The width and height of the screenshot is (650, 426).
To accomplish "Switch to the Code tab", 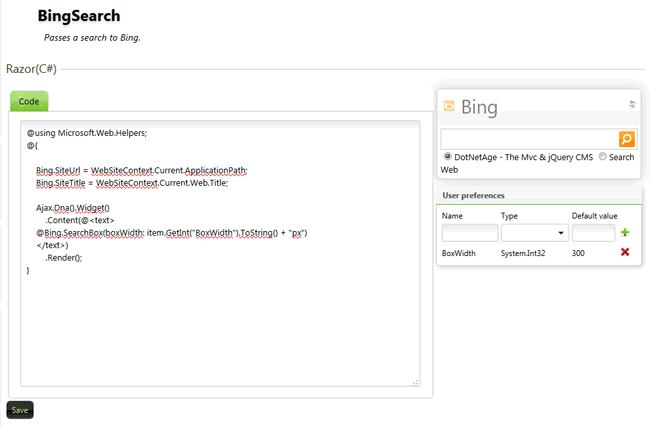I will tap(29, 102).
